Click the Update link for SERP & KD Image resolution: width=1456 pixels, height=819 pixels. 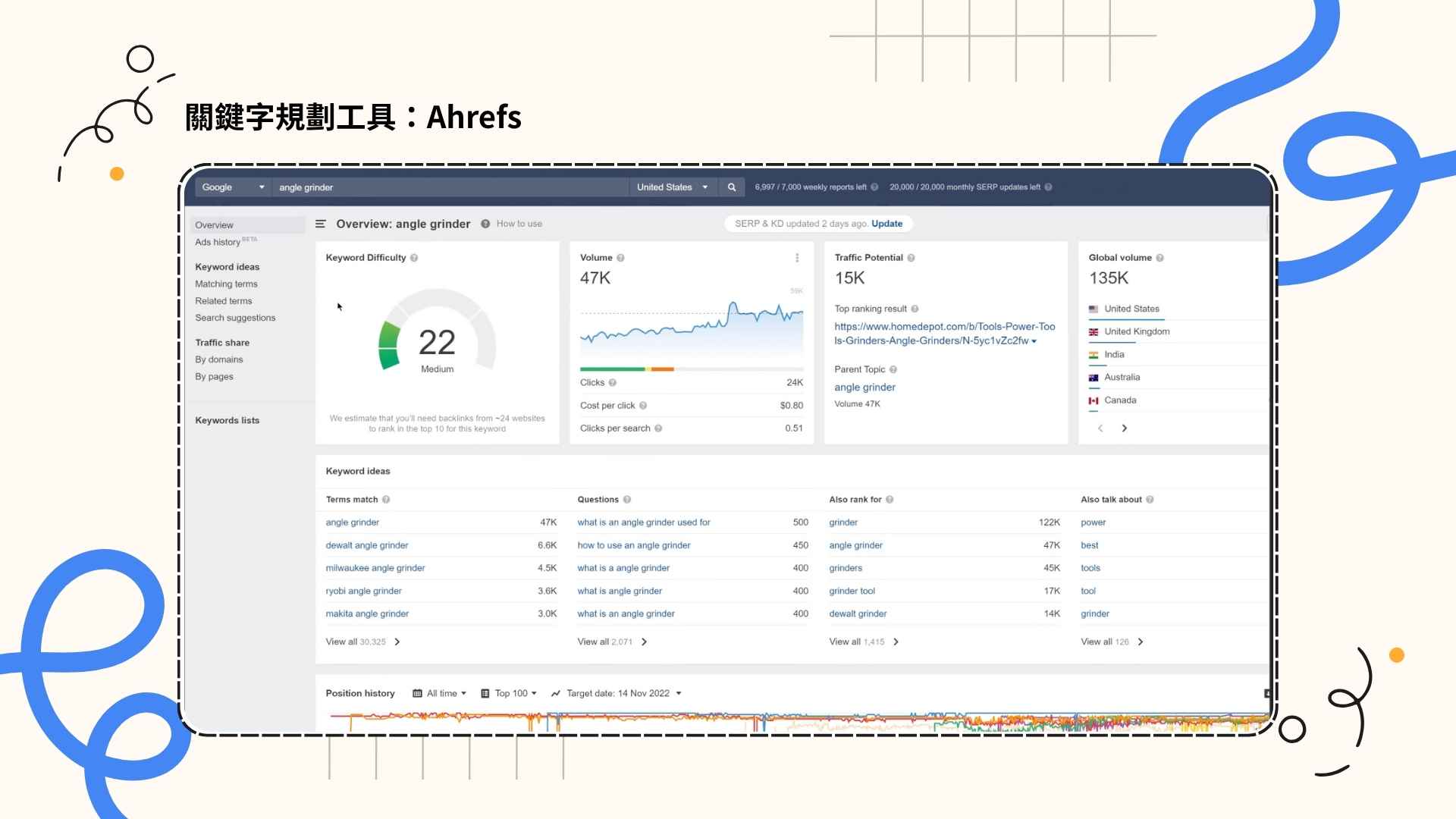point(886,224)
